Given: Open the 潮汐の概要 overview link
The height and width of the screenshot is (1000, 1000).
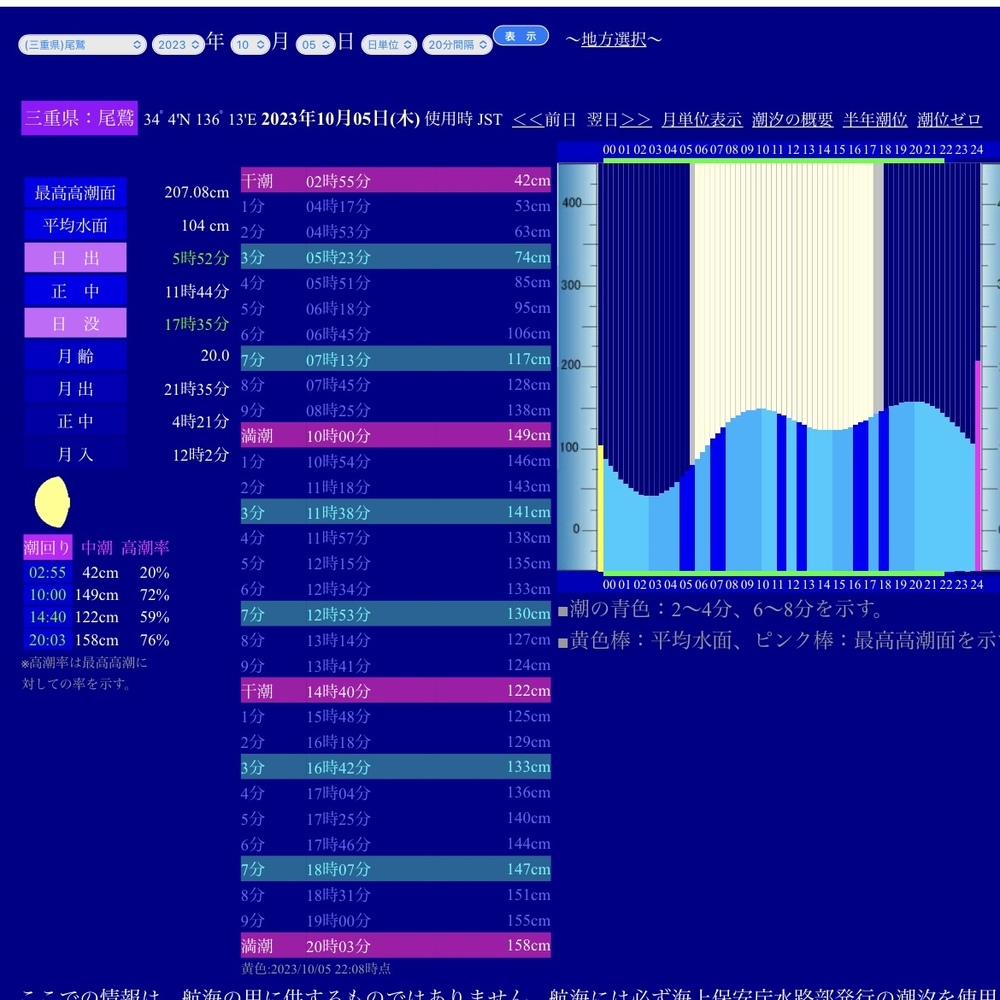Looking at the screenshot, I should tap(792, 120).
